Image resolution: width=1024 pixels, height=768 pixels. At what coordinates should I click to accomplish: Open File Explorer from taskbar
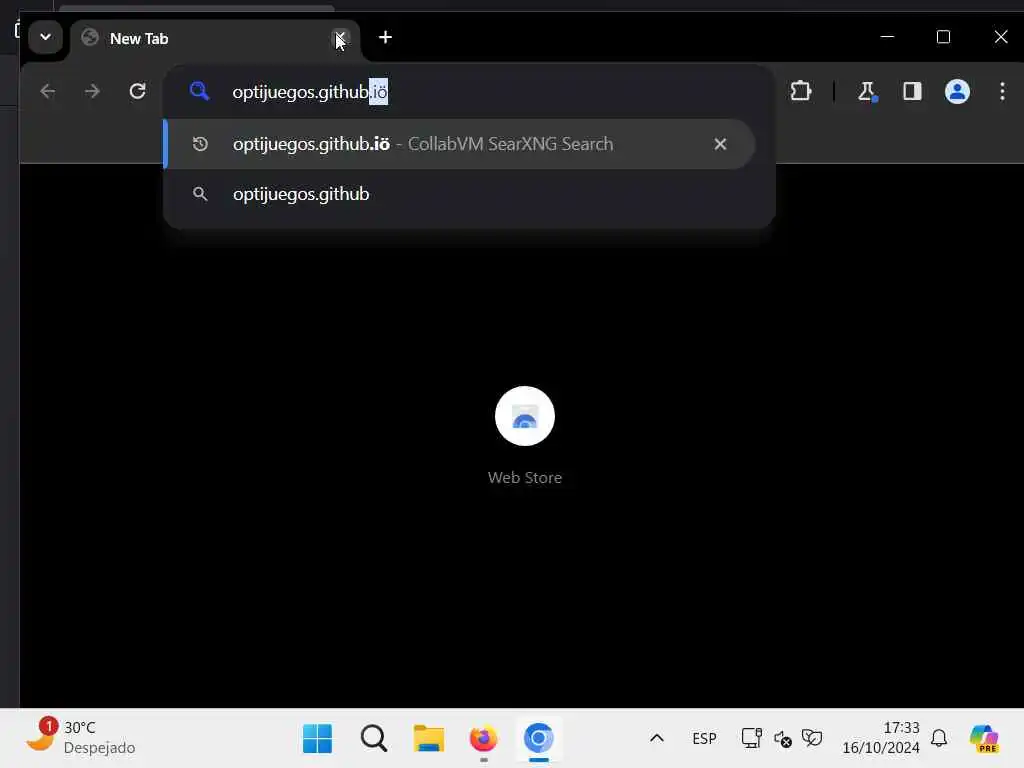pyautogui.click(x=428, y=739)
